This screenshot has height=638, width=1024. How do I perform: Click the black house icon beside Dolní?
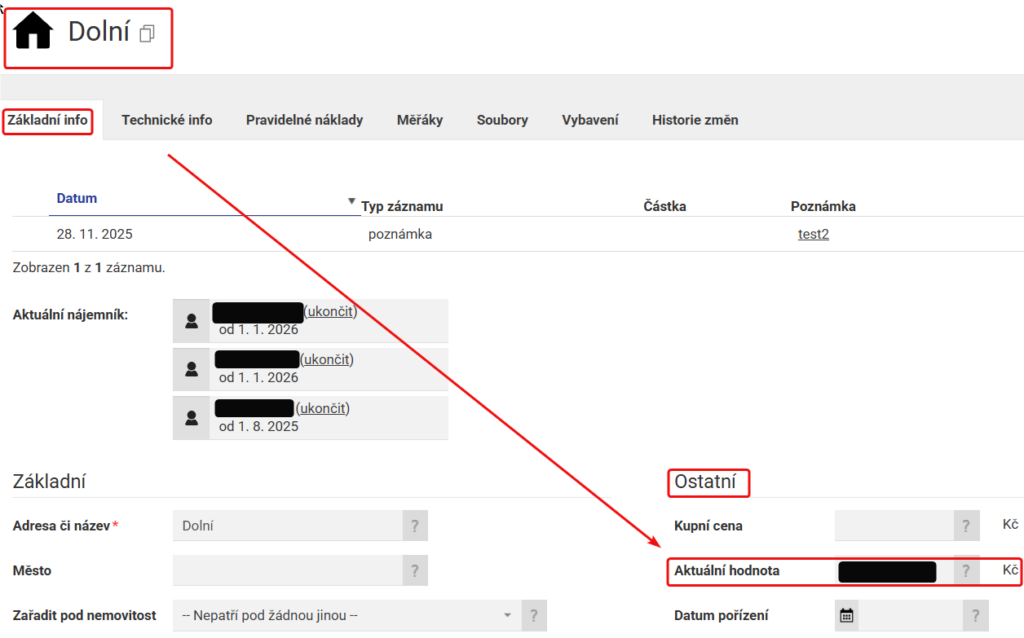click(34, 32)
